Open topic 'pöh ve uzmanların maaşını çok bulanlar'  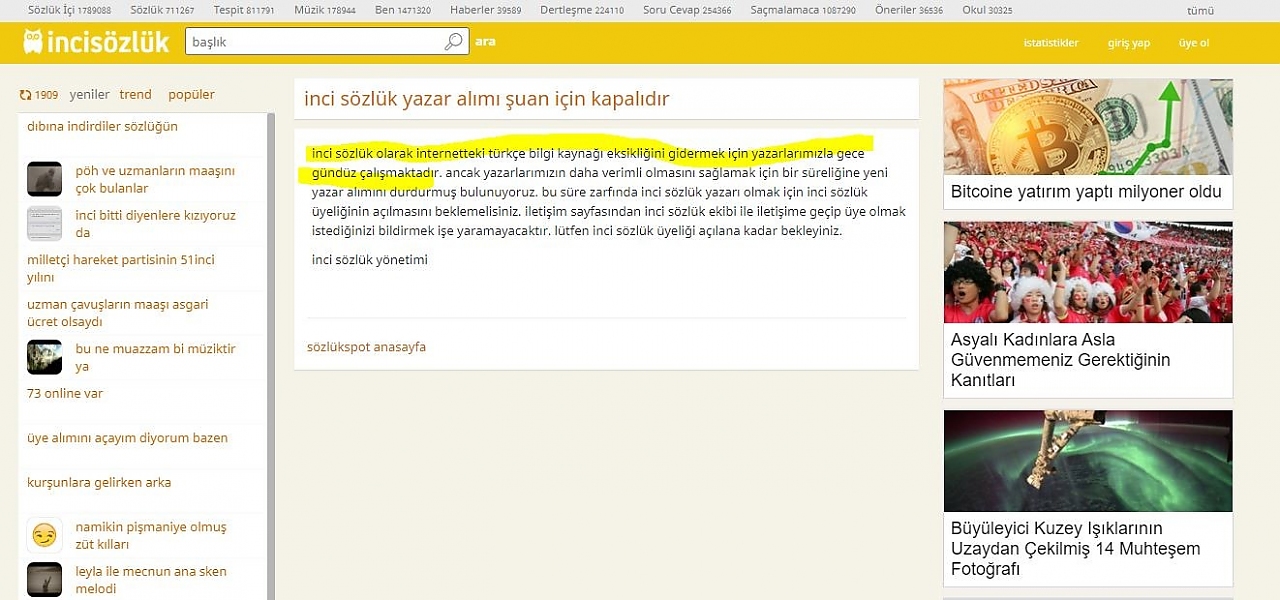pyautogui.click(x=155, y=180)
